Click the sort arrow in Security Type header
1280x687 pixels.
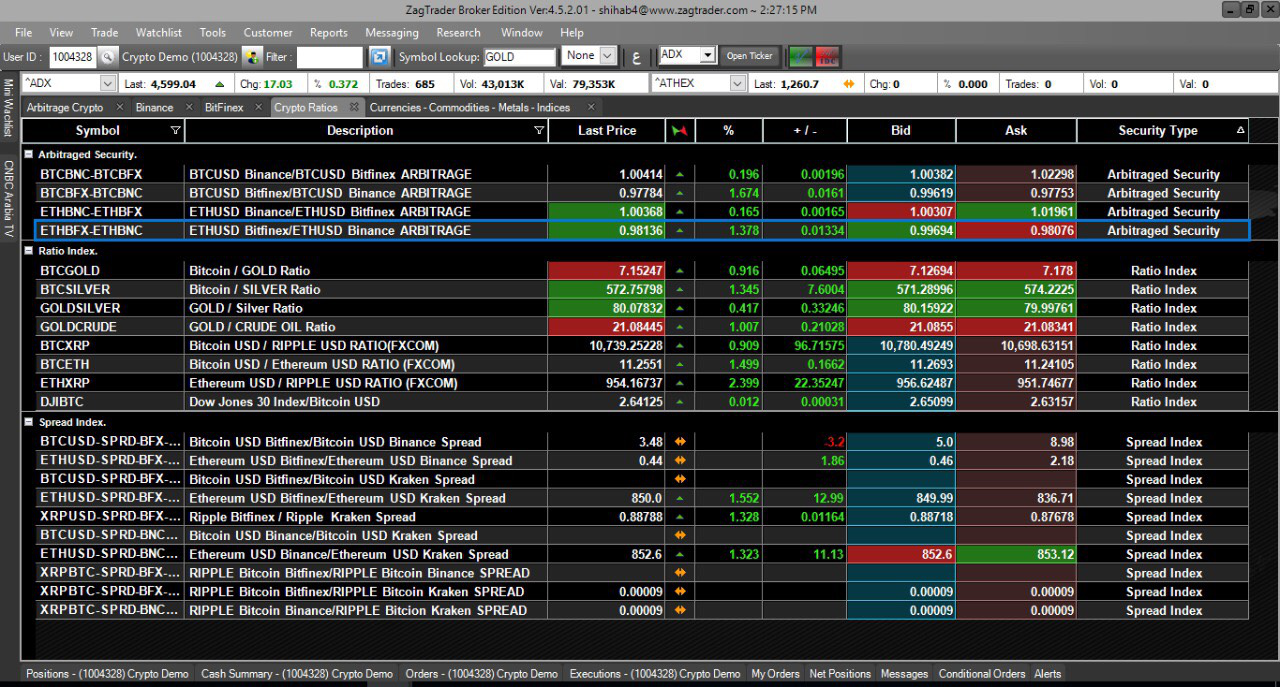1241,131
